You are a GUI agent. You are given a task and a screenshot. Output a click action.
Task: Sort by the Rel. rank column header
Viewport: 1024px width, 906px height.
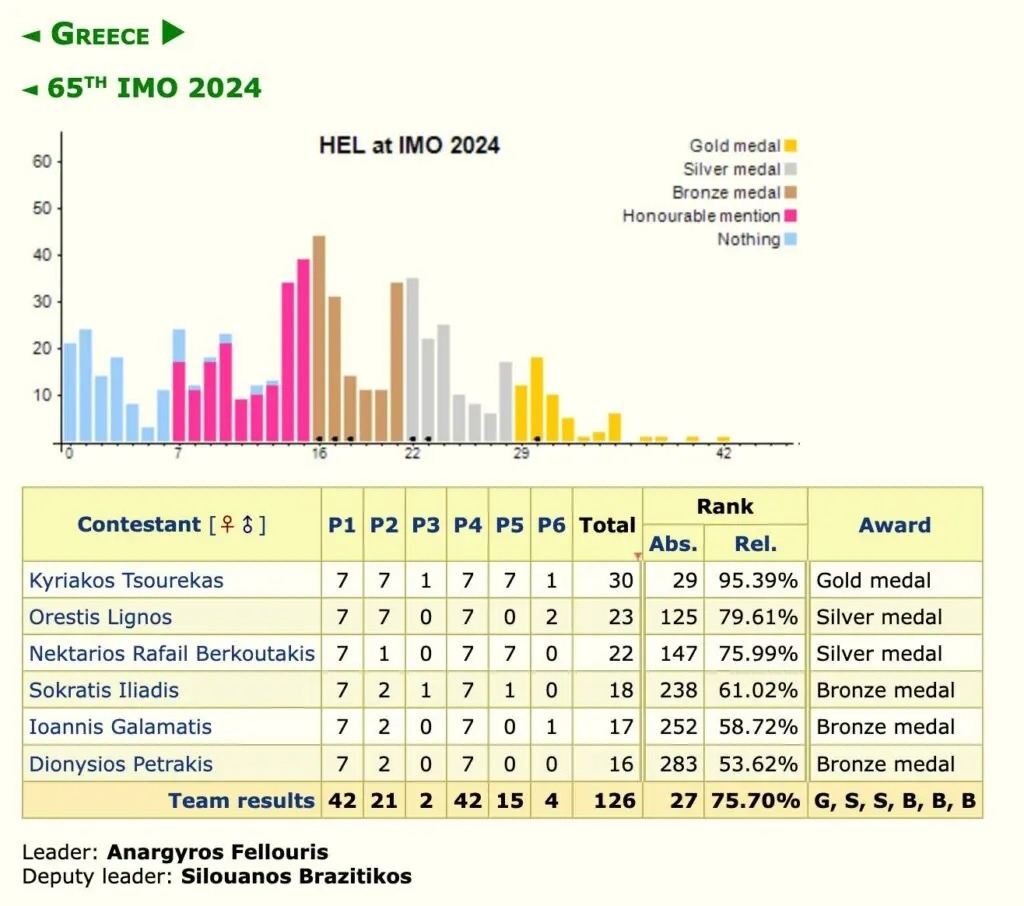[757, 543]
